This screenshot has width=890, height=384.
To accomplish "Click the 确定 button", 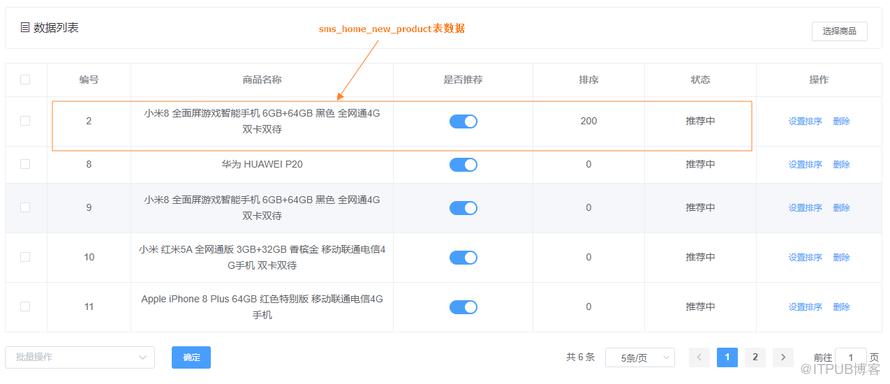I will pos(191,357).
